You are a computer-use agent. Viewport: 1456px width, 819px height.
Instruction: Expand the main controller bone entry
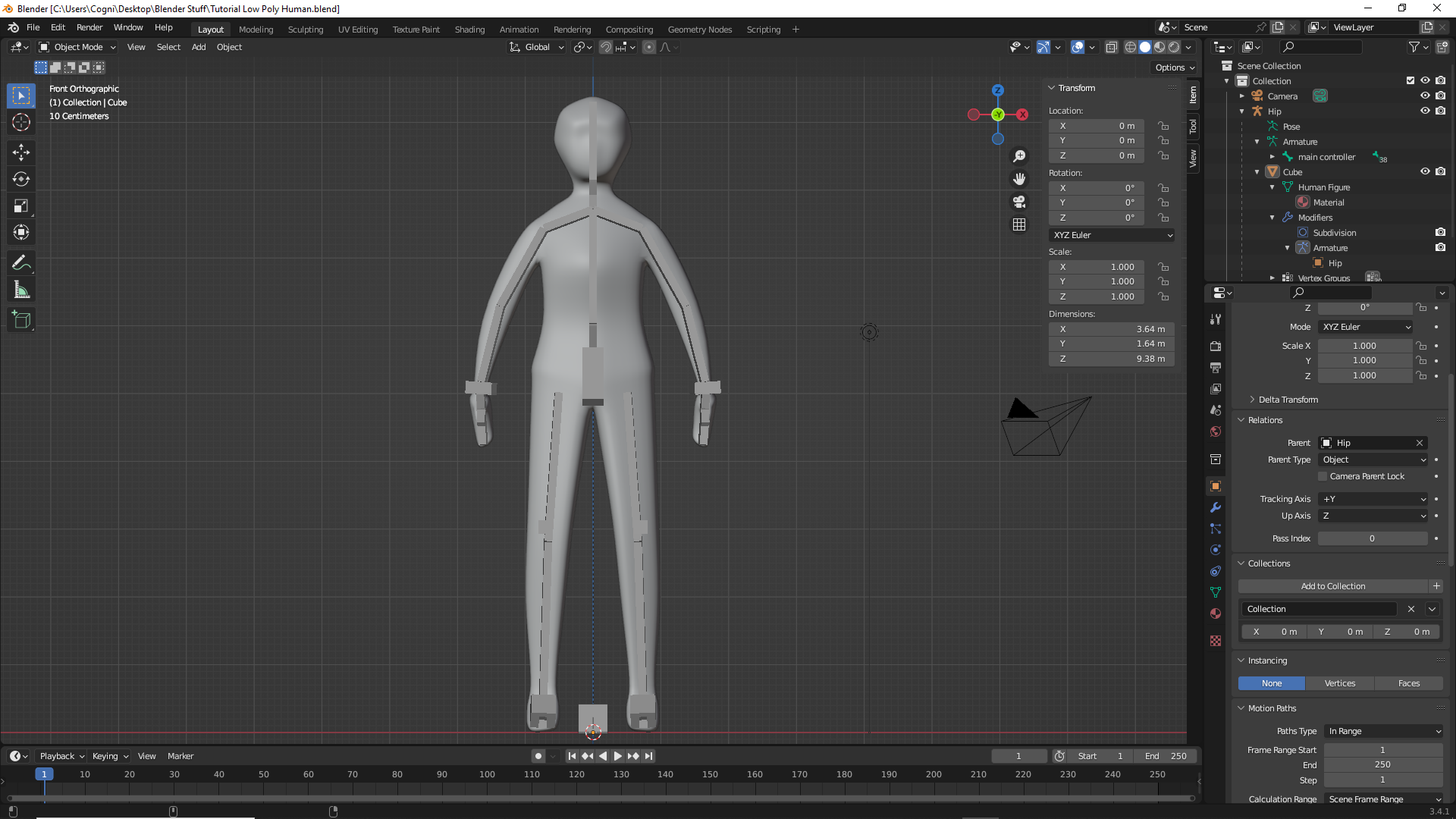coord(1273,157)
